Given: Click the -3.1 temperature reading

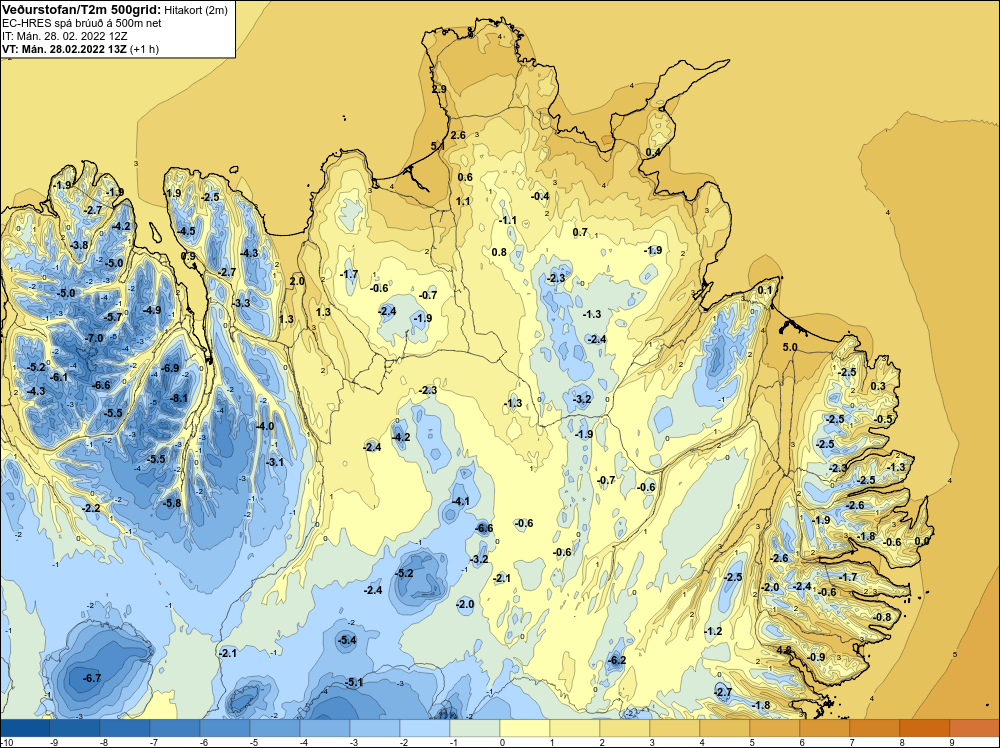Looking at the screenshot, I should click(276, 462).
